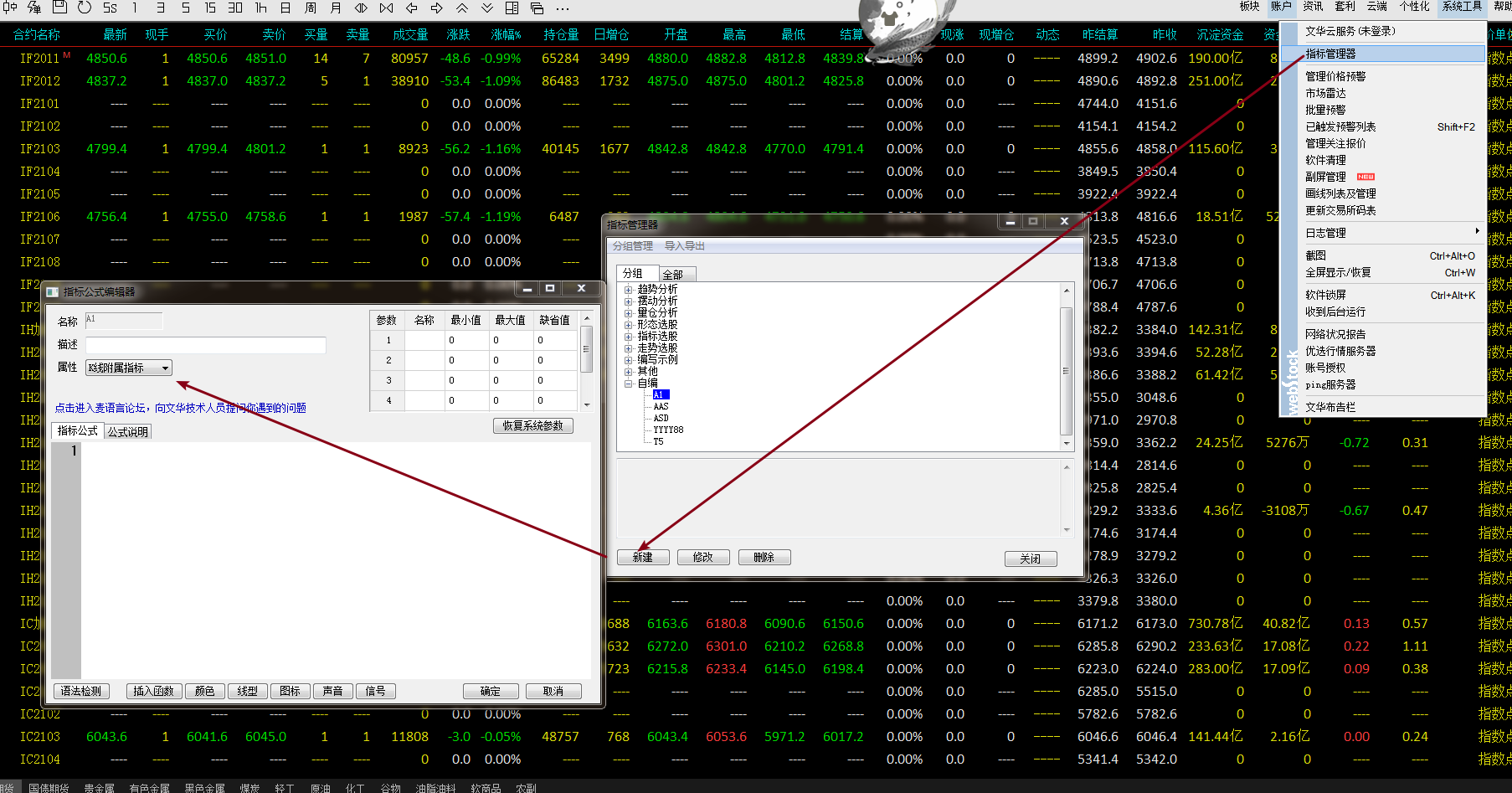Click the stacked windows toolbar icon
1512x793 pixels.
point(537,8)
